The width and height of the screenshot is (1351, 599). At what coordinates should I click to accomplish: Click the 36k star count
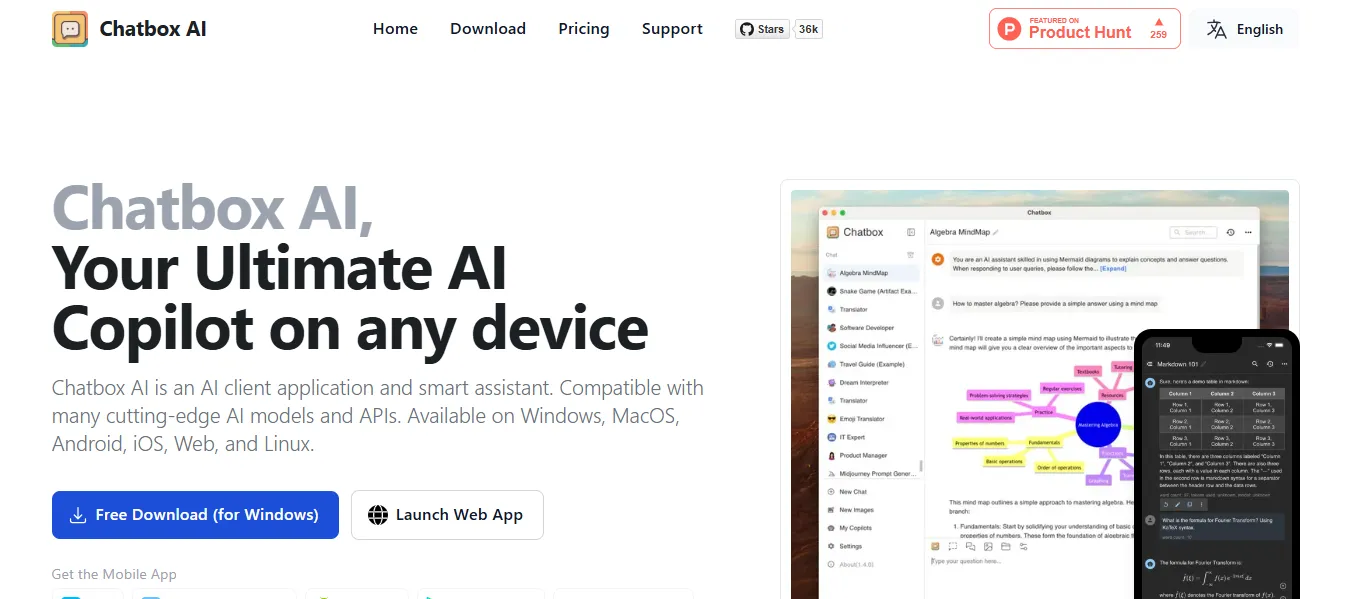click(808, 29)
